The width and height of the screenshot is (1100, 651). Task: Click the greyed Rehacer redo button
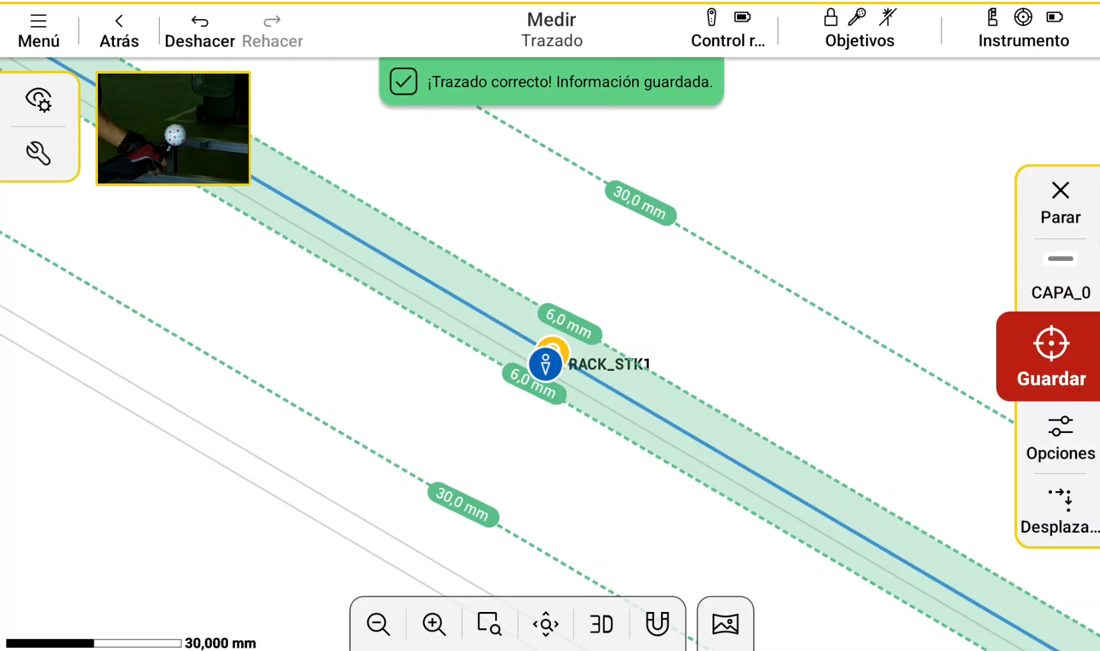point(272,31)
